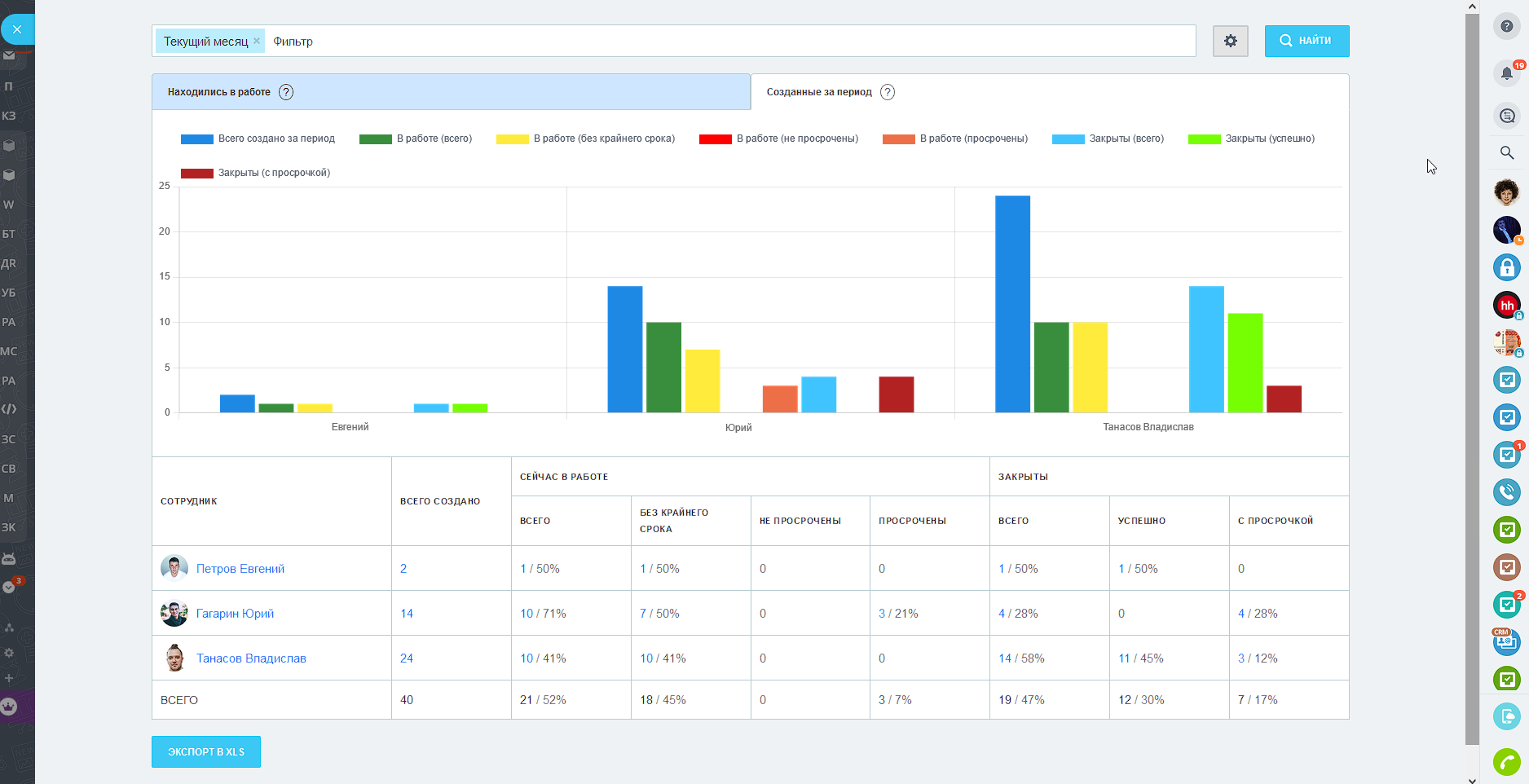Open search in the right sidebar
The image size is (1529, 784).
pyautogui.click(x=1507, y=152)
